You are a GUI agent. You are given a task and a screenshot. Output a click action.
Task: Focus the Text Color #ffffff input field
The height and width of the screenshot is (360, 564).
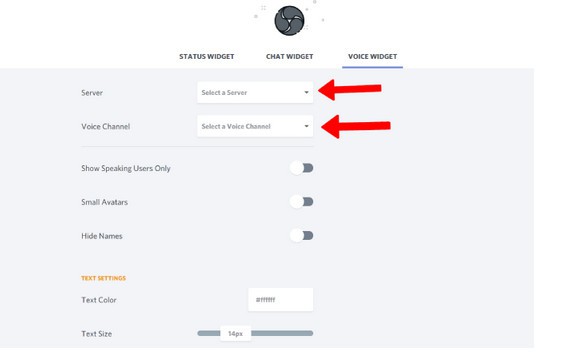(x=281, y=300)
